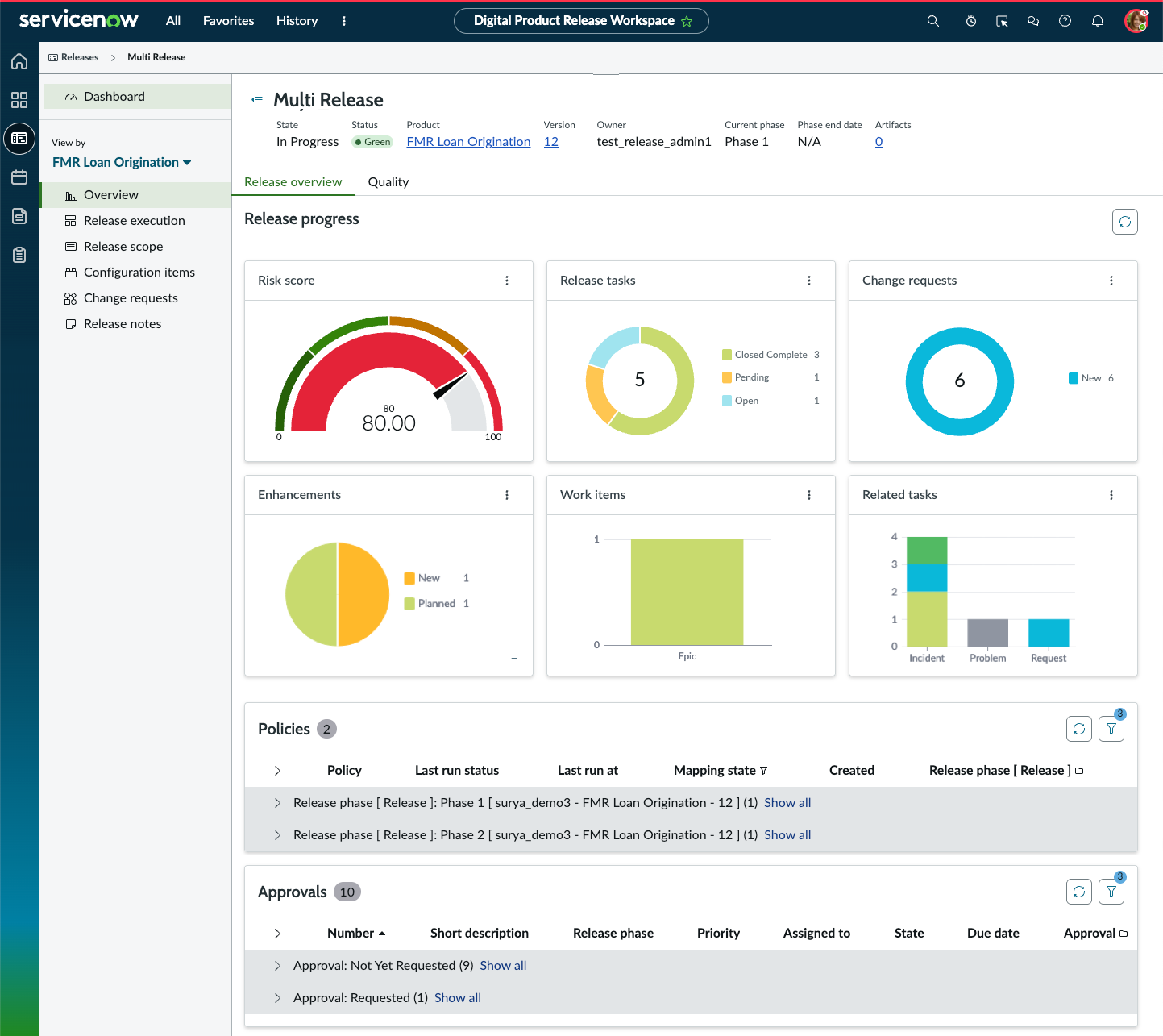Open the View by FMR Loan Origination dropdown

(x=122, y=162)
